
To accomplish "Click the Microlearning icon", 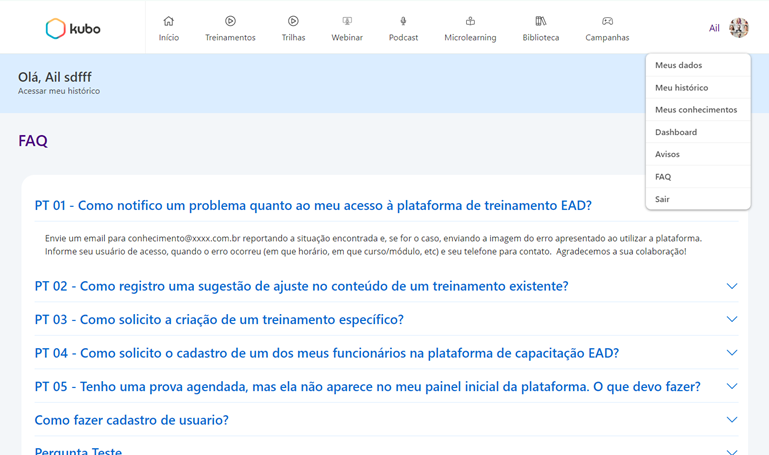I will tap(470, 21).
